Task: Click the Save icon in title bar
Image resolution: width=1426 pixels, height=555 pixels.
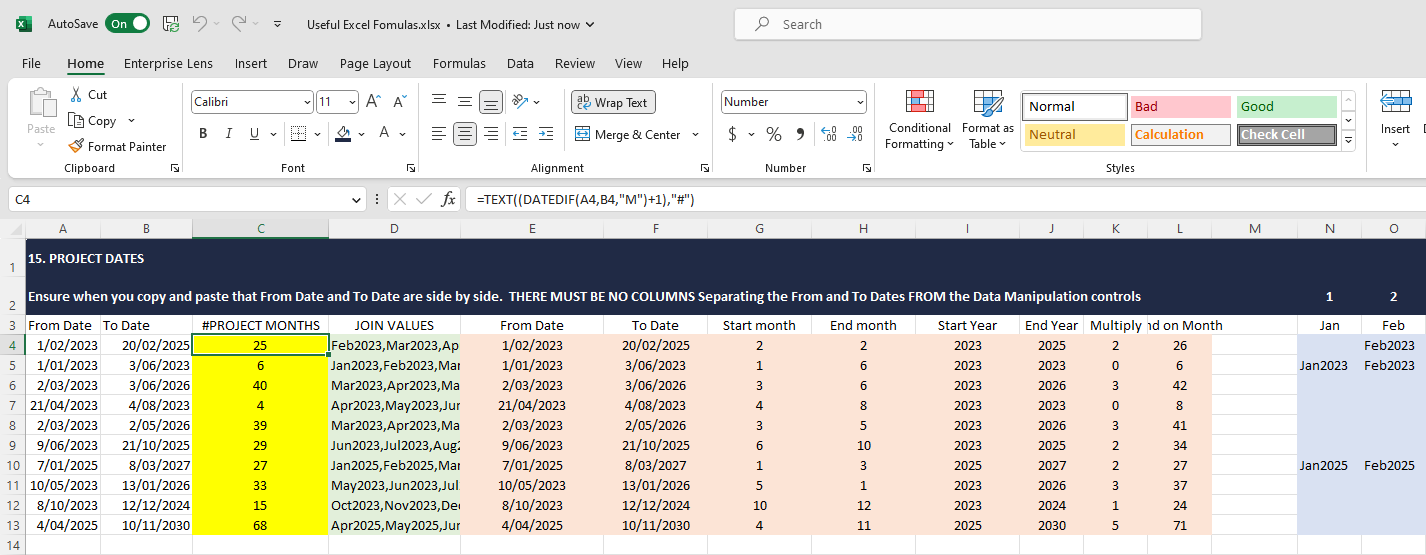Action: click(x=171, y=24)
